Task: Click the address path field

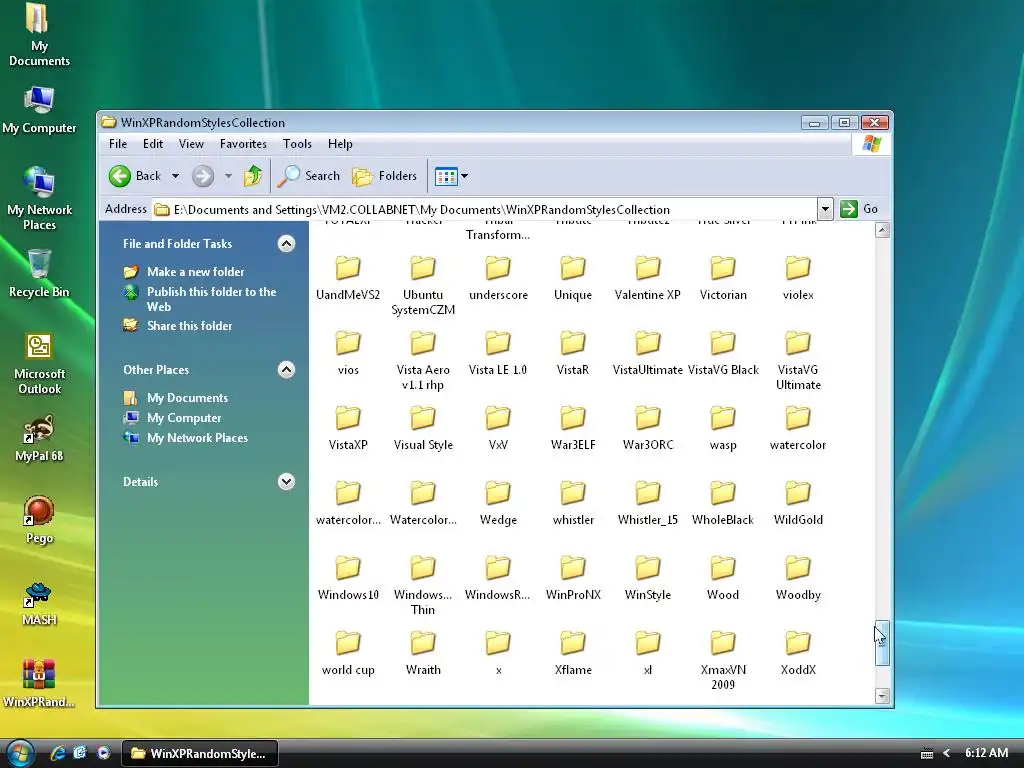Action: pyautogui.click(x=484, y=210)
